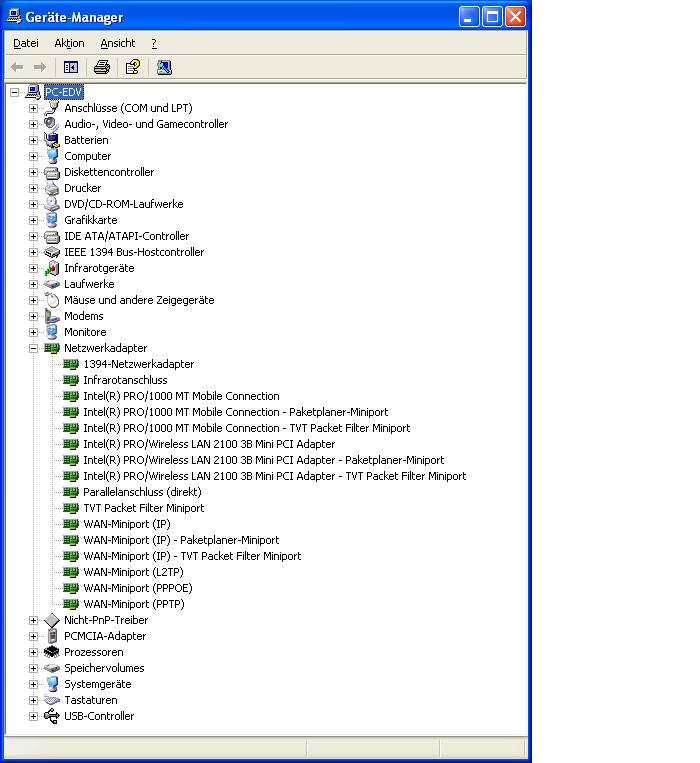Screen dimensions: 700x763
Task: Open the Help properties toolbar icon
Action: pos(133,67)
